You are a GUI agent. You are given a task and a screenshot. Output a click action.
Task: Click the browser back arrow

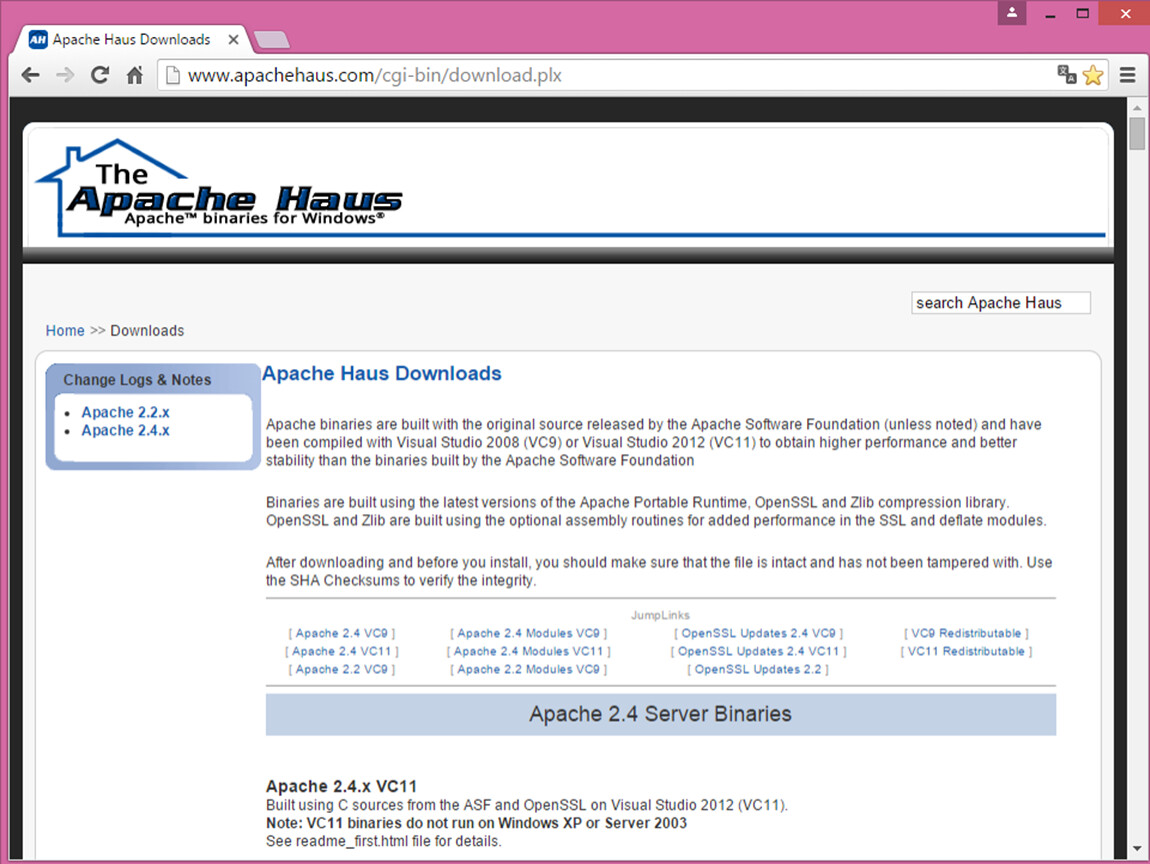31,75
